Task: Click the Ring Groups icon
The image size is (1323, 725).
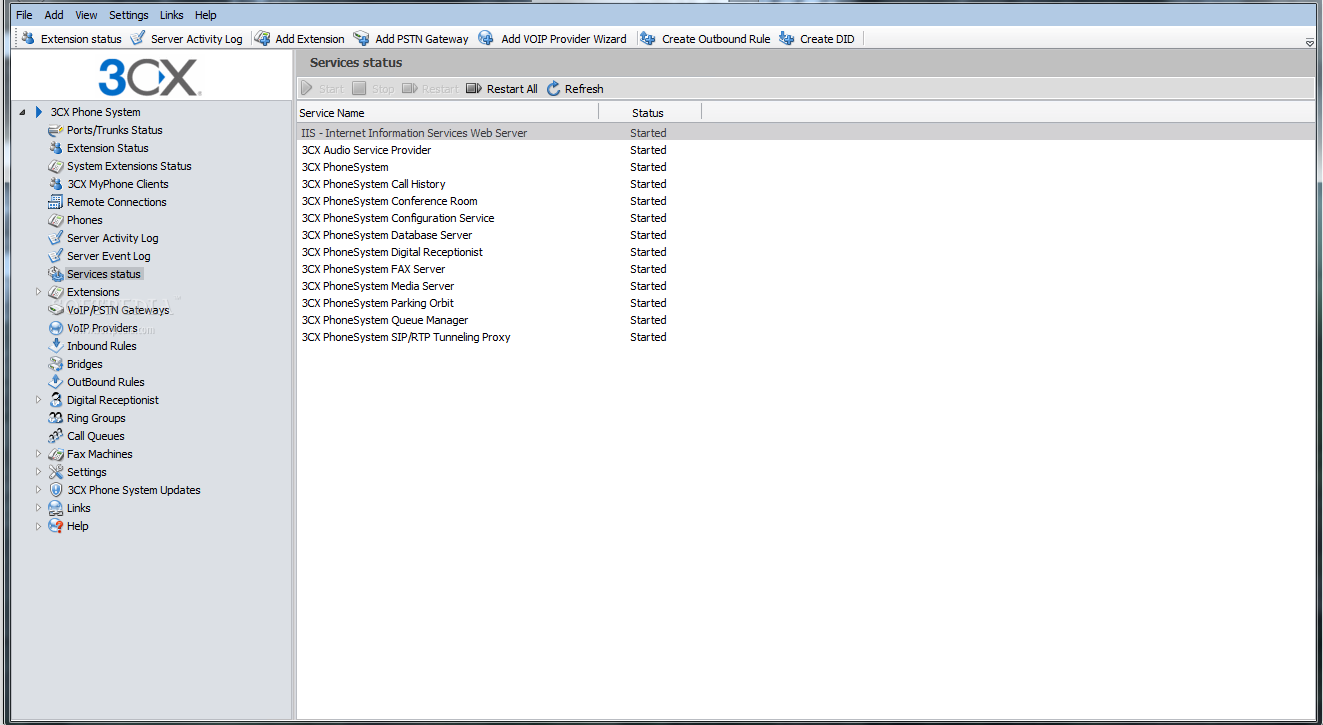Action: click(56, 418)
